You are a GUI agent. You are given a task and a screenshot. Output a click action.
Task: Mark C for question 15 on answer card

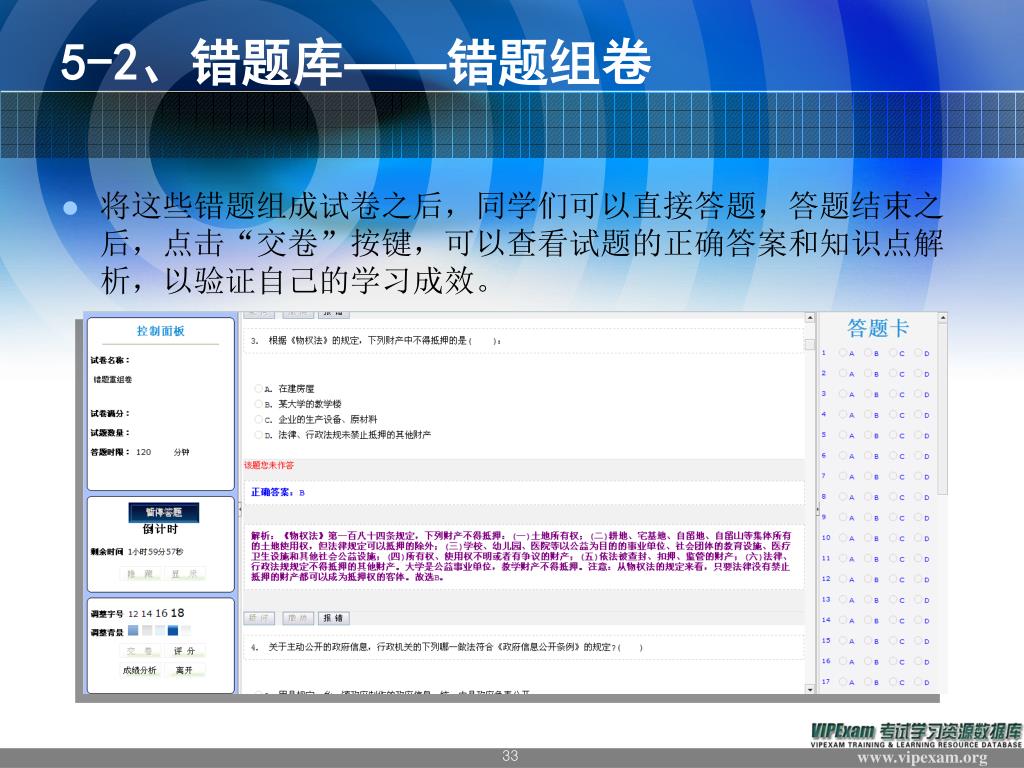[893, 641]
